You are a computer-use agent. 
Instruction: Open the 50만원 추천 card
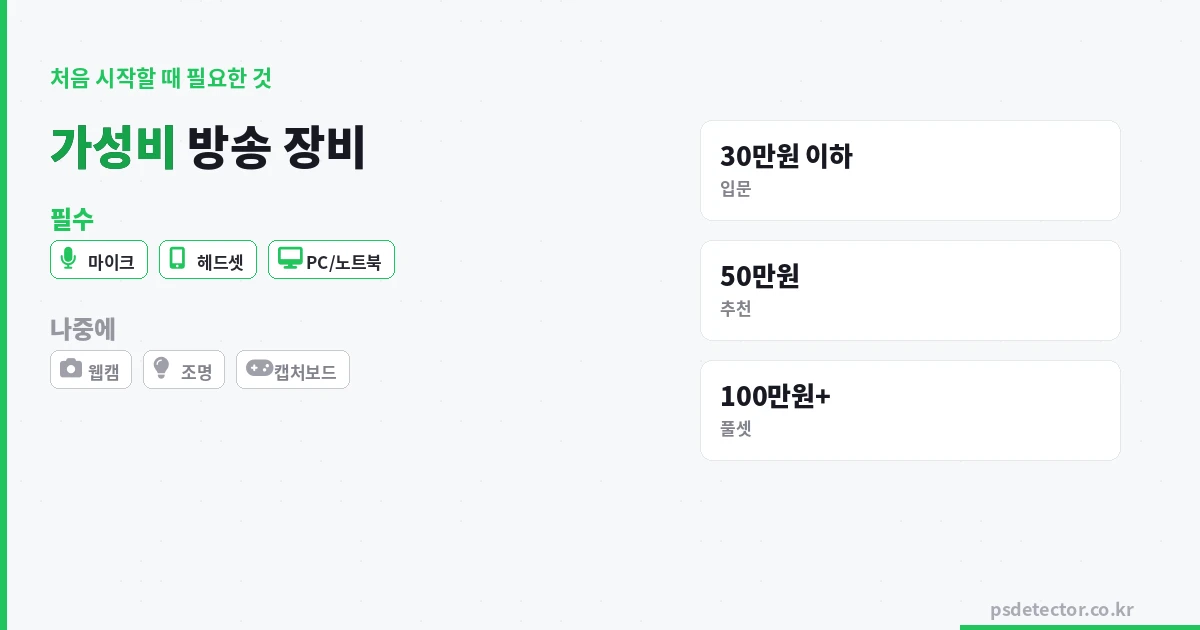coord(910,291)
